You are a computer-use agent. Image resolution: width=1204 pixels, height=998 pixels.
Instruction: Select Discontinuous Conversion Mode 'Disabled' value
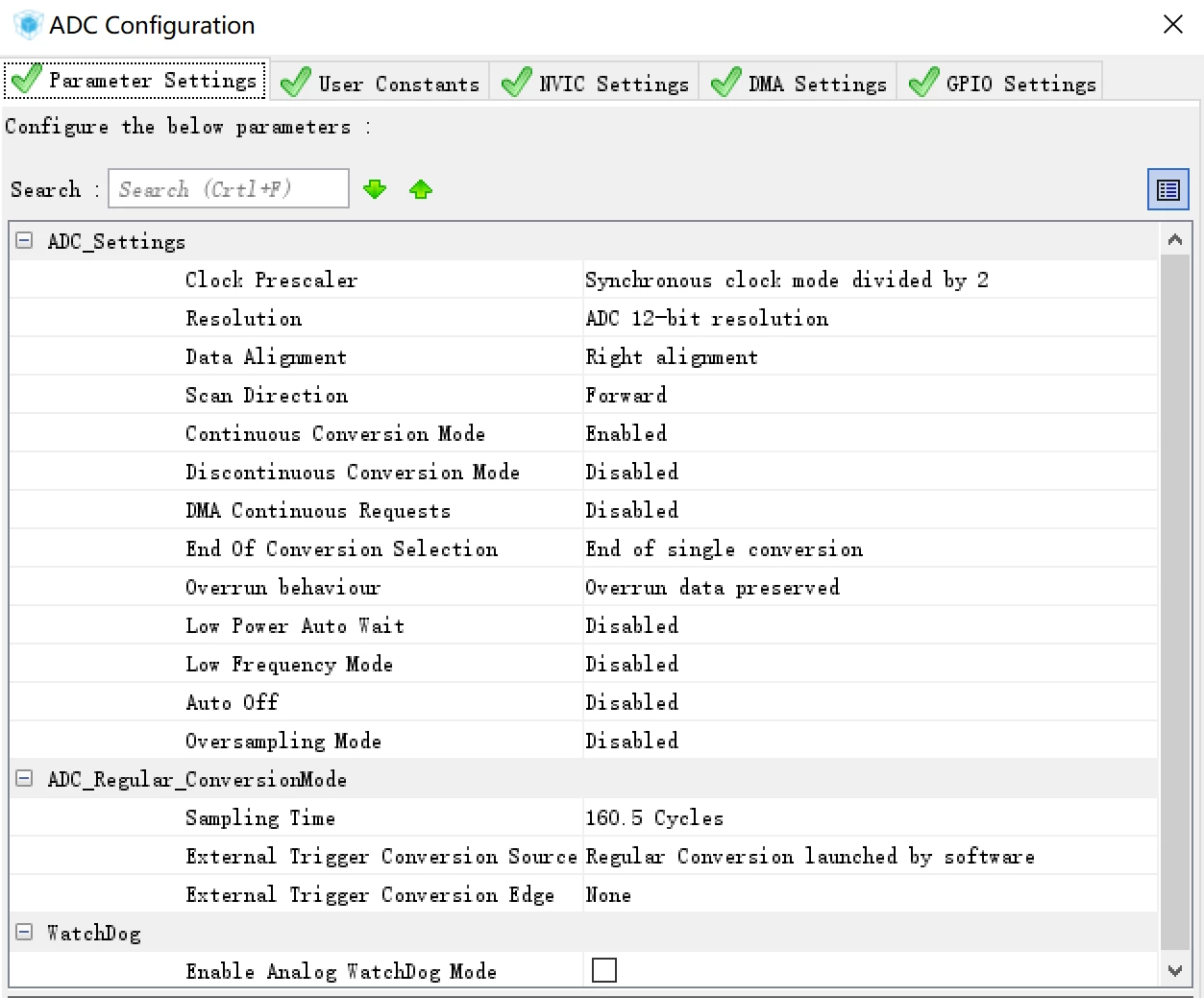(631, 472)
